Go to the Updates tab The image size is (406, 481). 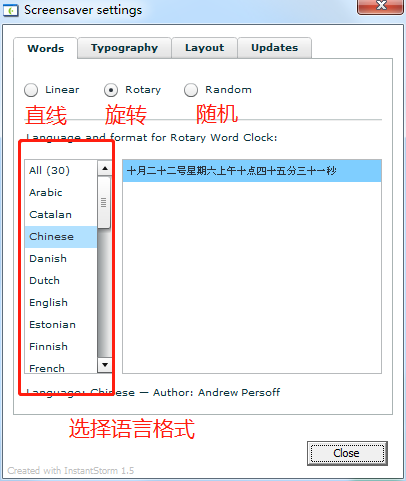point(275,48)
